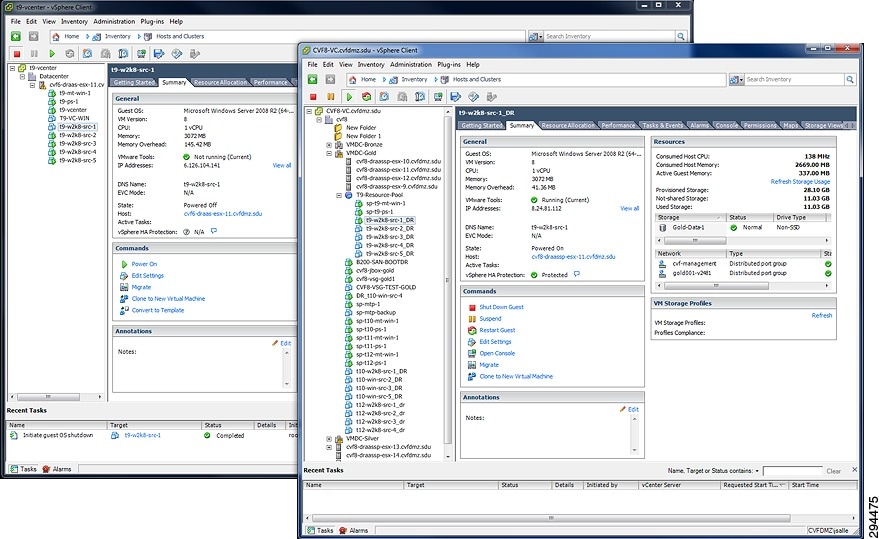The width and height of the screenshot is (879, 539).
Task: Click the Search Inventory field in CVF8-VC
Action: point(794,80)
